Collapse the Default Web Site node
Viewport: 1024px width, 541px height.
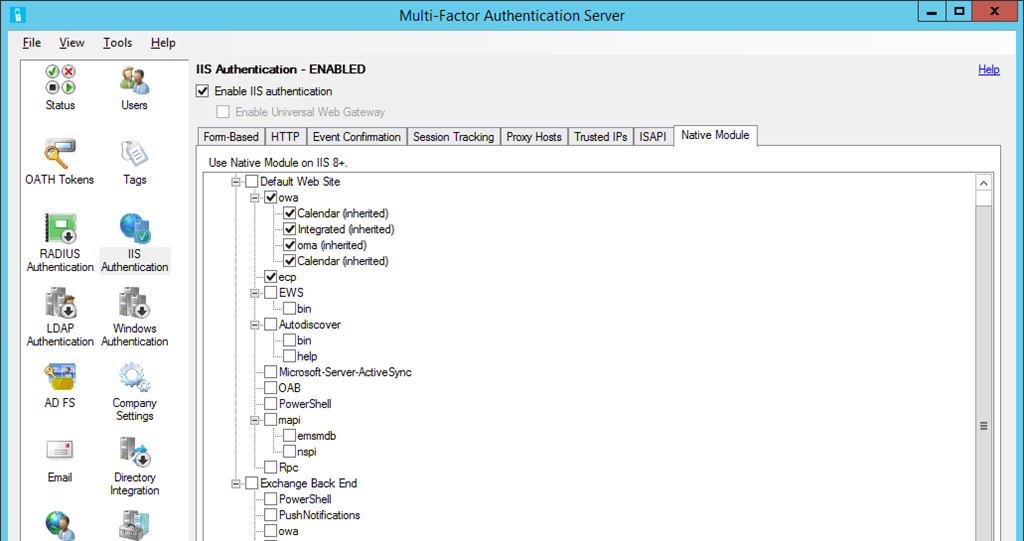pos(236,182)
